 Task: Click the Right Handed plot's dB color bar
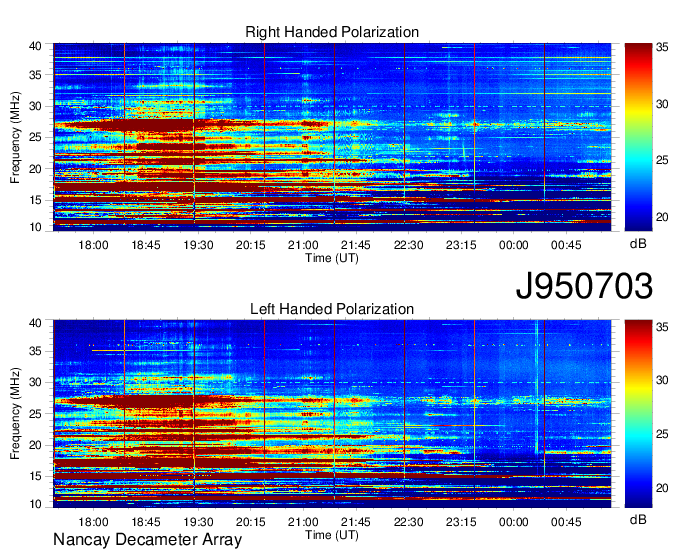(638, 137)
